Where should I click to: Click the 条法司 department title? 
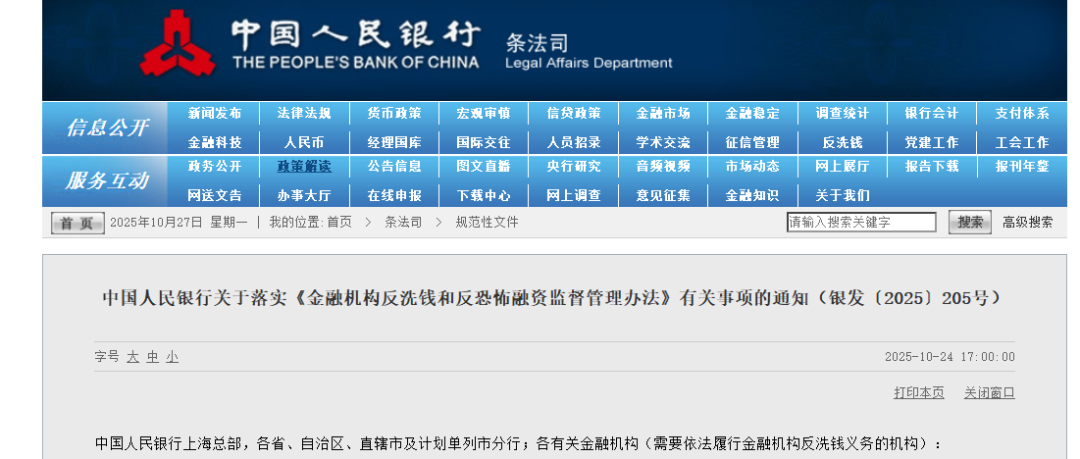pos(538,43)
